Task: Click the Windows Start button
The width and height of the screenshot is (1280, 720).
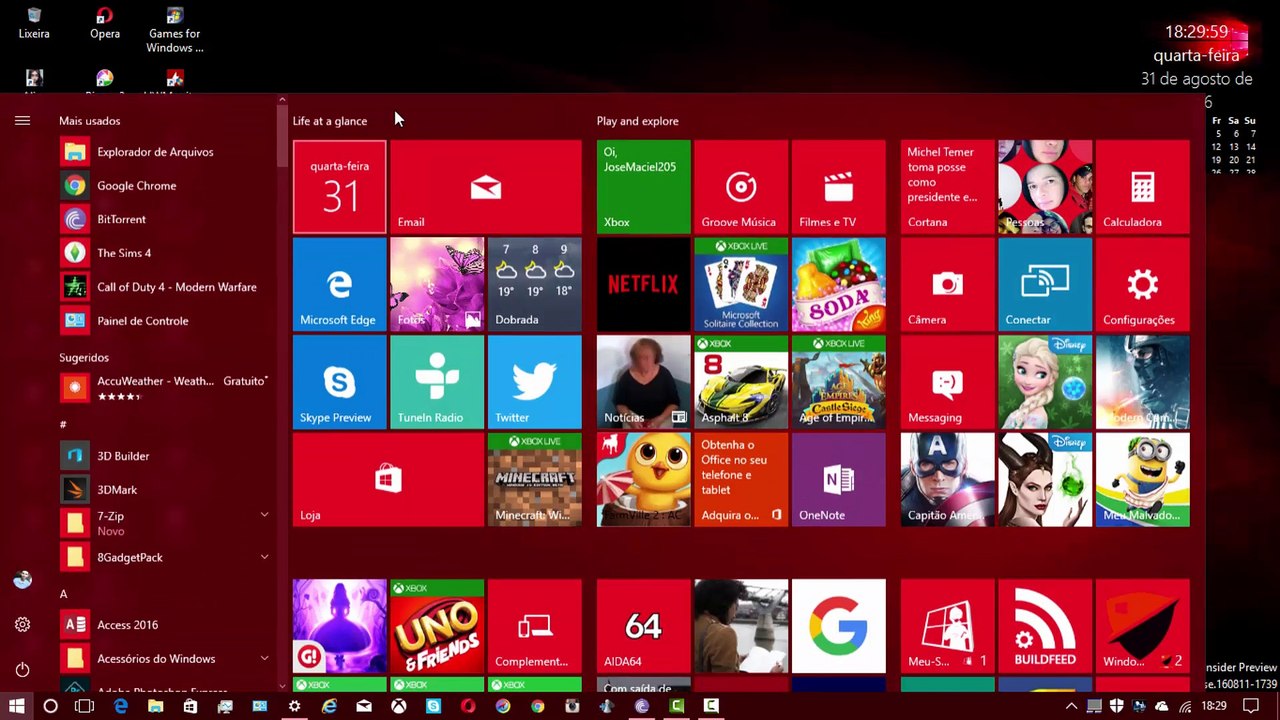Action: tap(16, 706)
